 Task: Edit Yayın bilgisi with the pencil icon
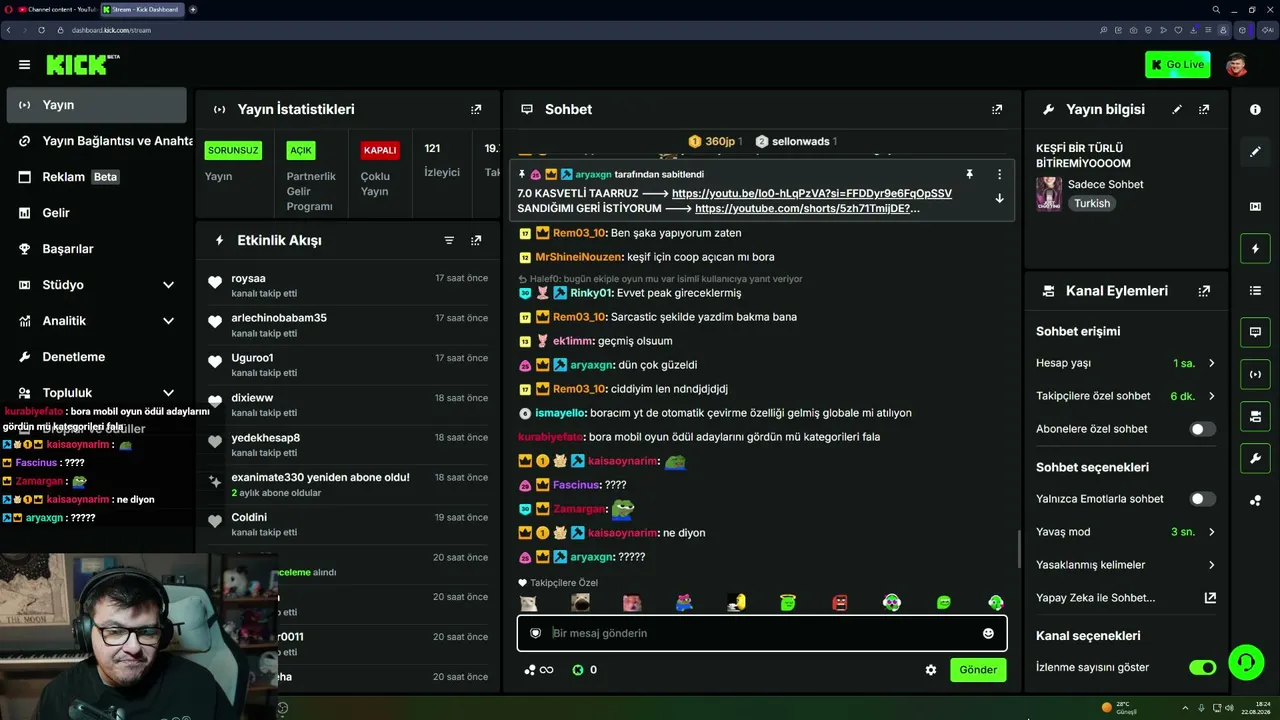tap(1177, 109)
